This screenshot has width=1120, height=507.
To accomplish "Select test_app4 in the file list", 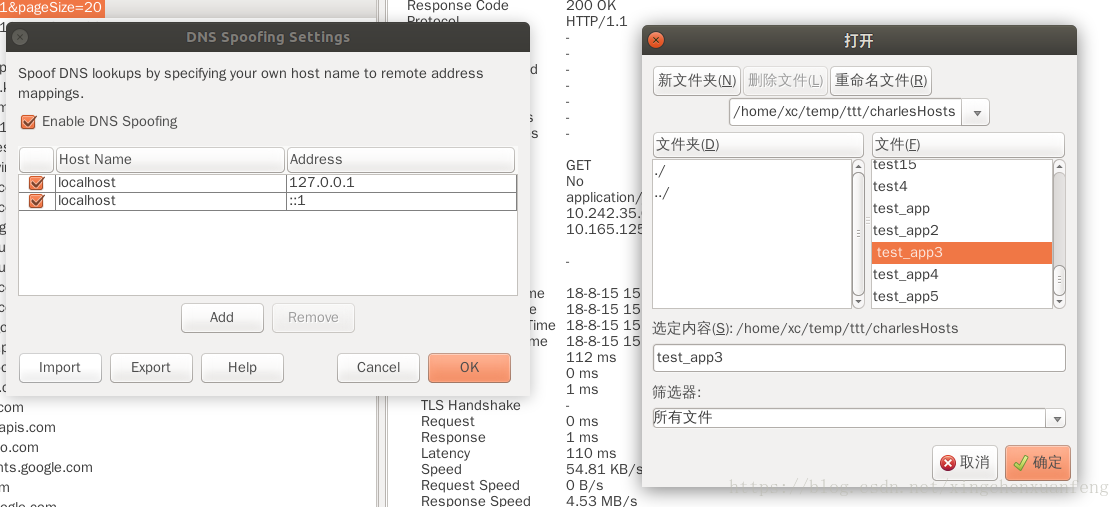I will pos(906,275).
